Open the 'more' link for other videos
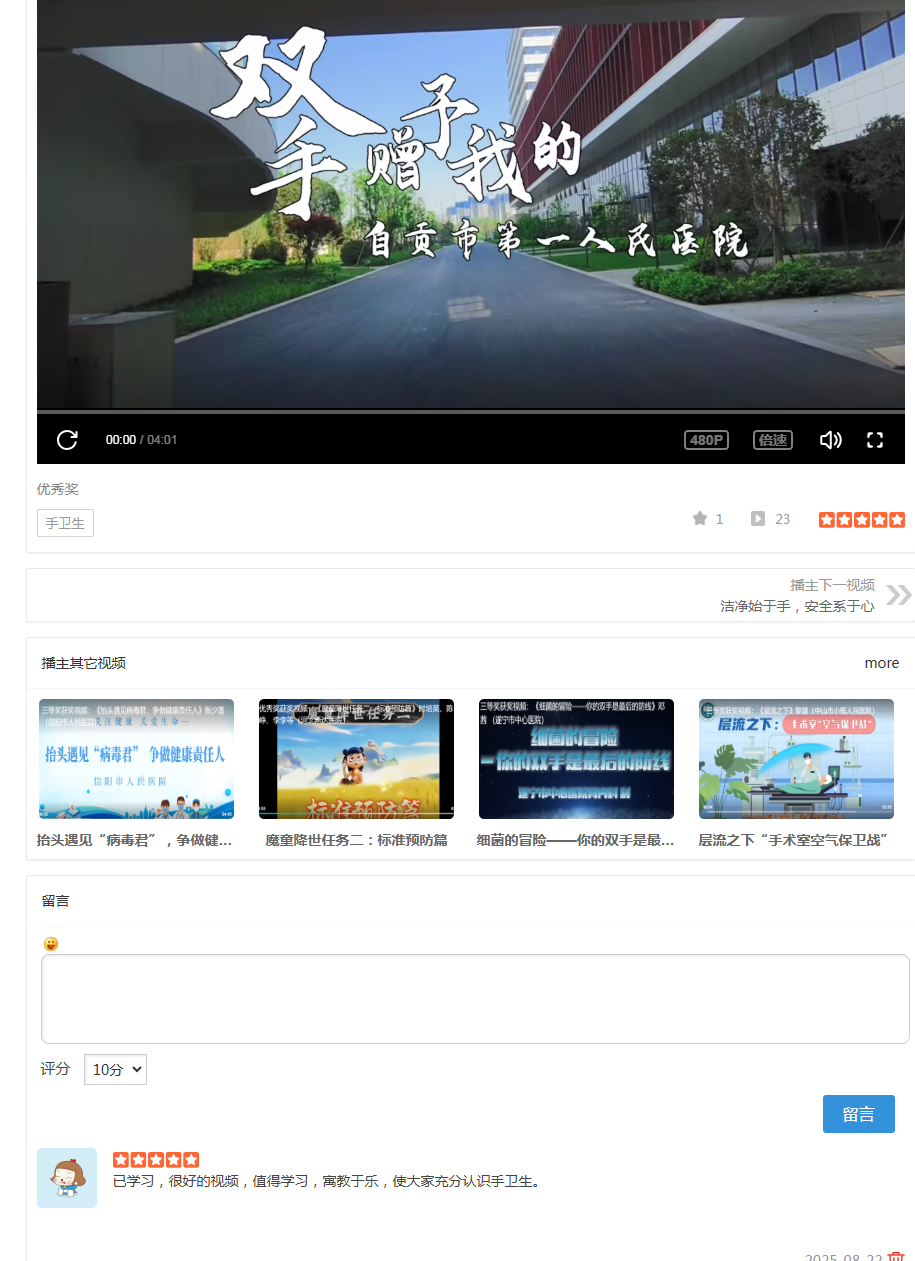Viewport: 915px width, 1261px height. tap(881, 663)
